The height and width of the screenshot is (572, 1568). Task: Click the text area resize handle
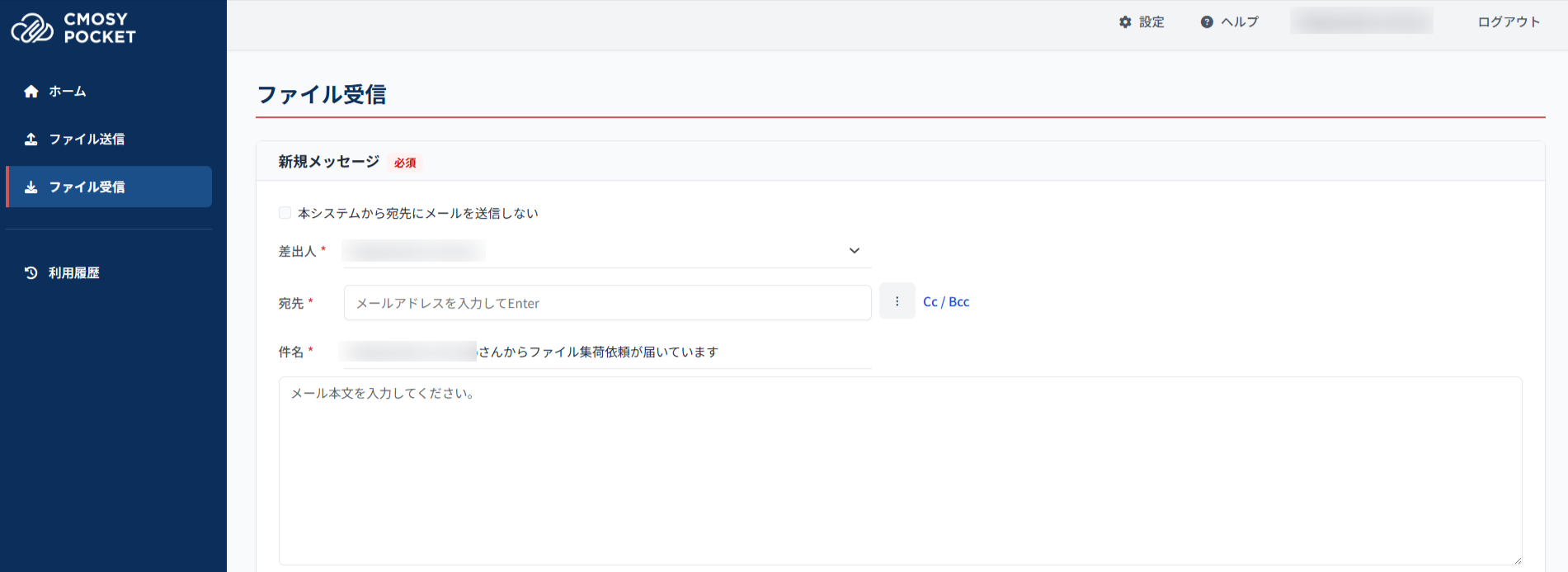(1516, 560)
